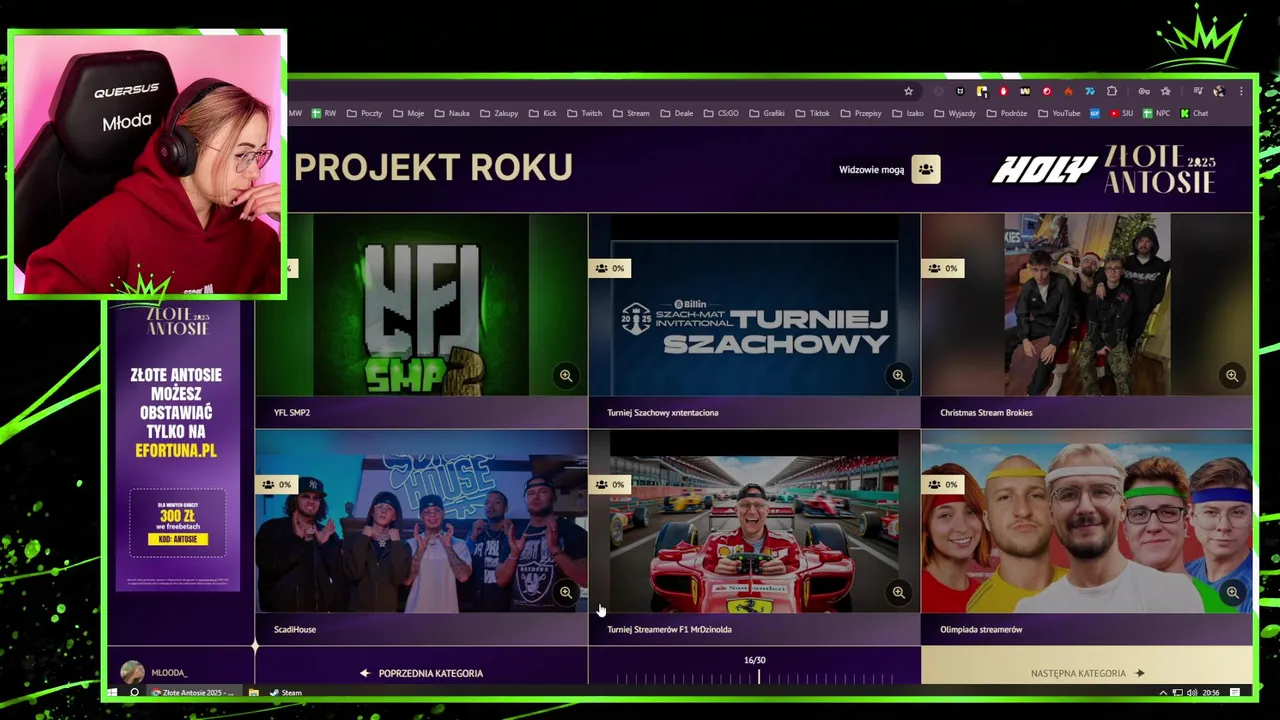
Task: Select the ScadiHouse nominee card
Action: [421, 537]
